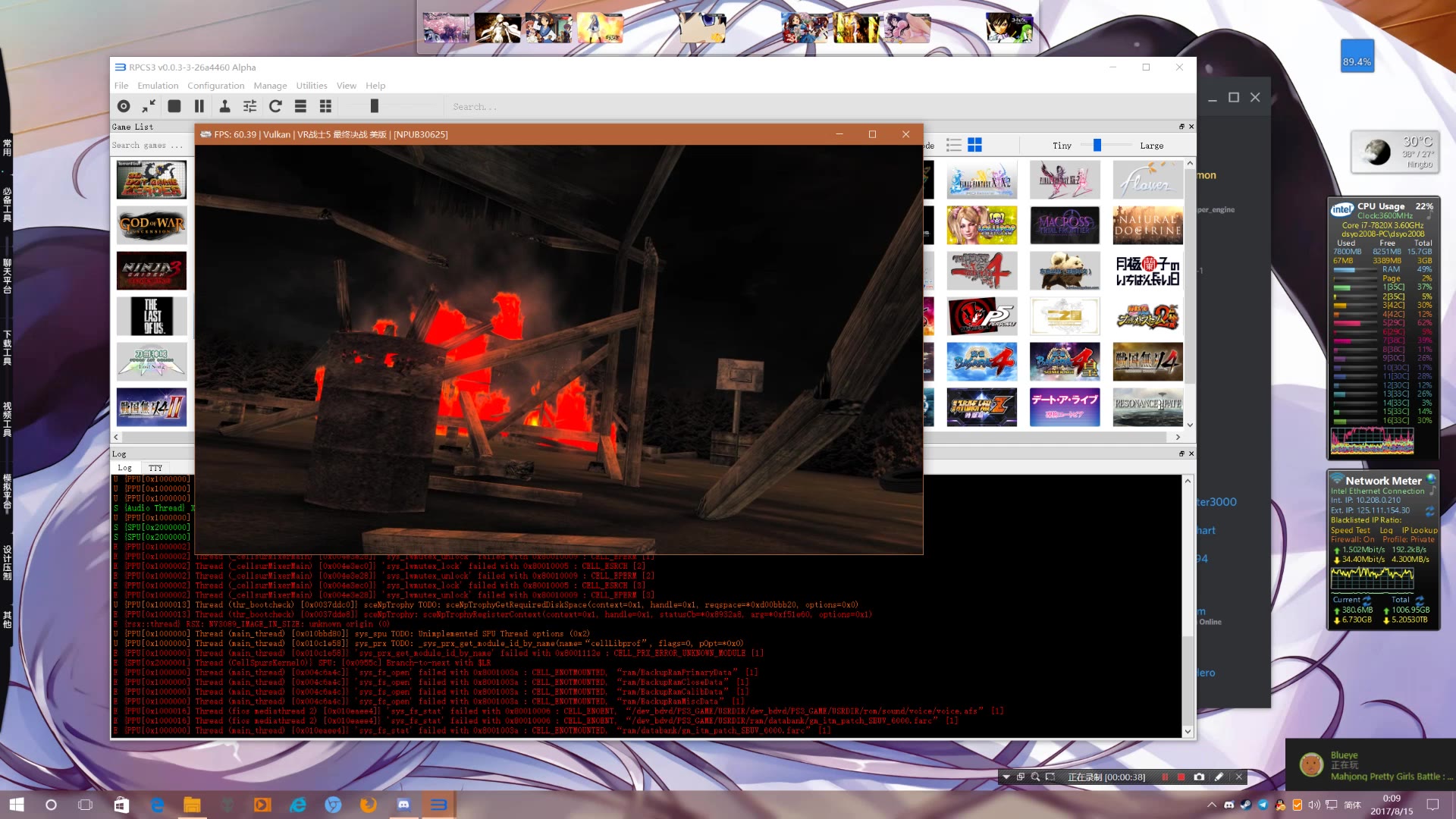Viewport: 1456px width, 819px height.
Task: Undock the Log panel via its float icon
Action: 1181,453
